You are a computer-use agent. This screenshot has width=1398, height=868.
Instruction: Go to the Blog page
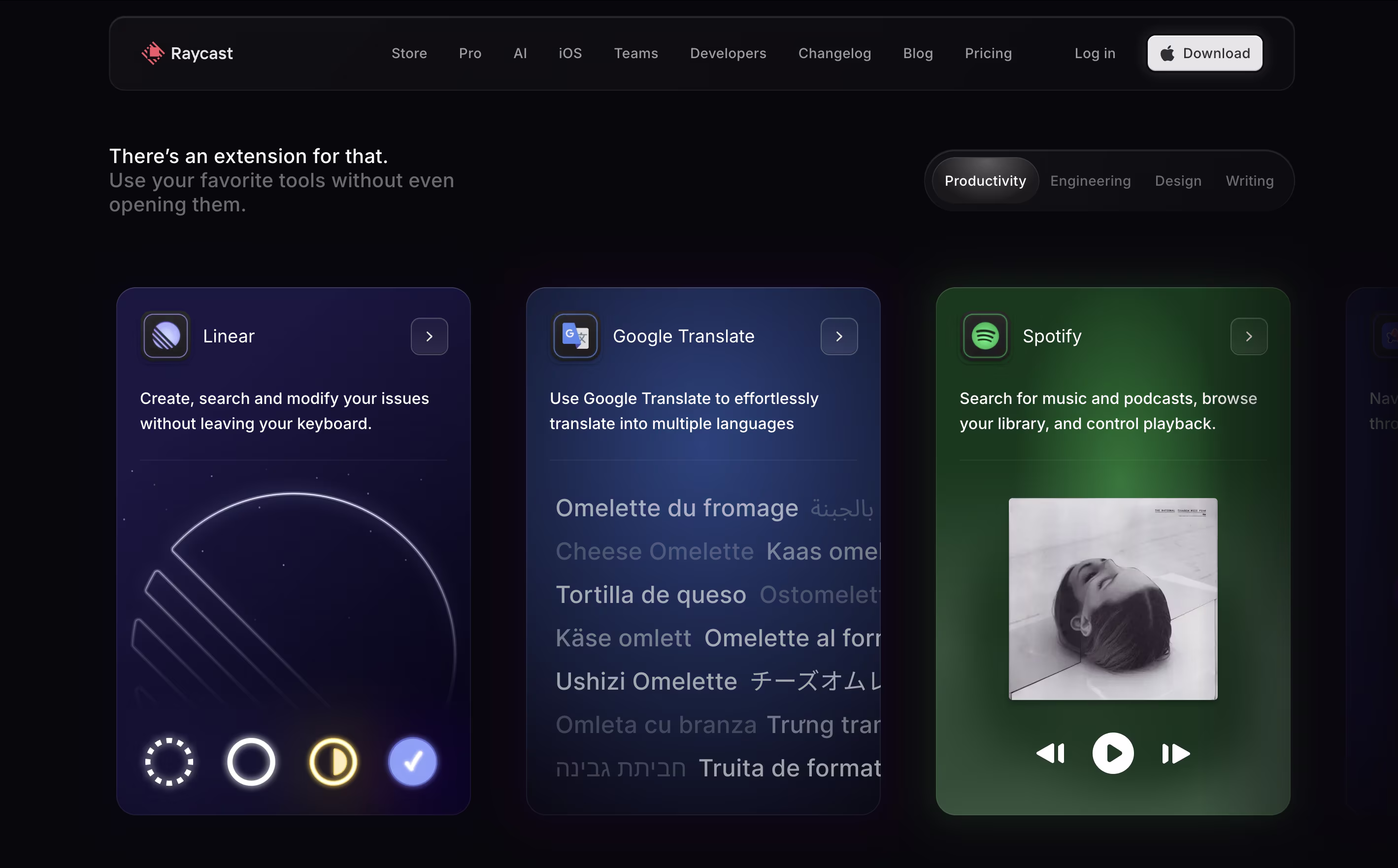click(x=918, y=53)
